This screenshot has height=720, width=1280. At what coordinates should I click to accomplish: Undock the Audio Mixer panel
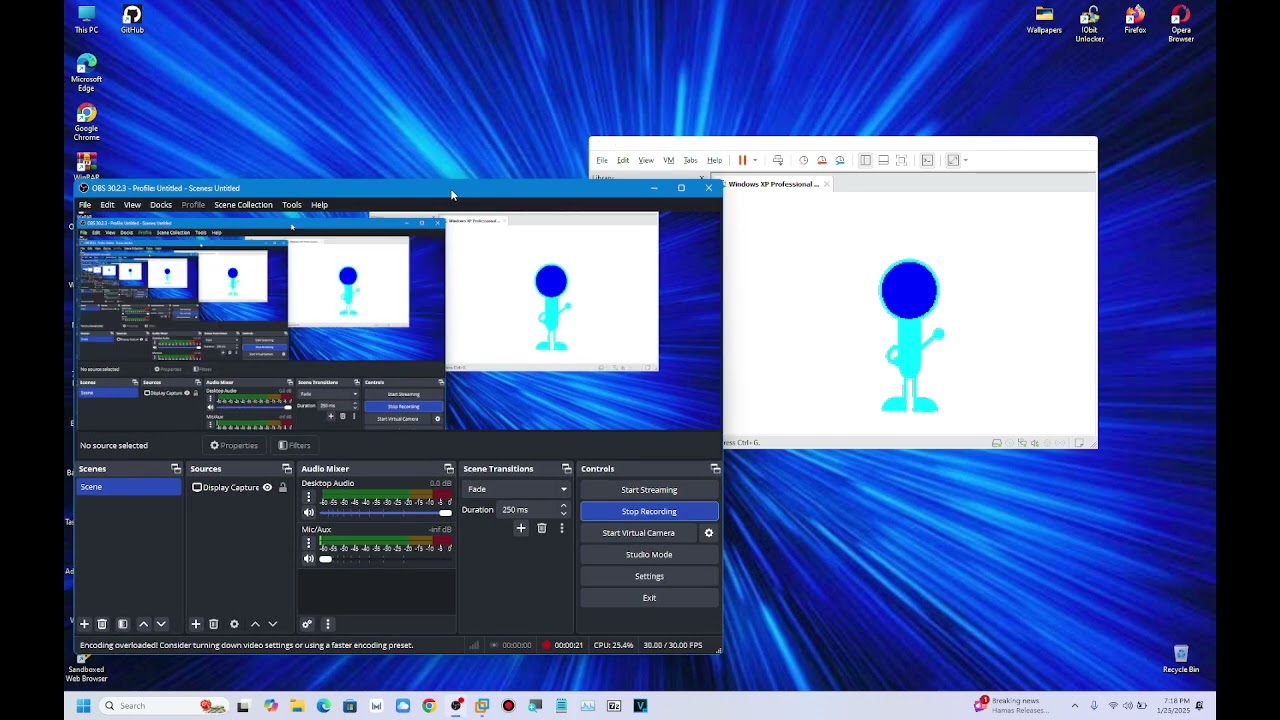coord(449,469)
